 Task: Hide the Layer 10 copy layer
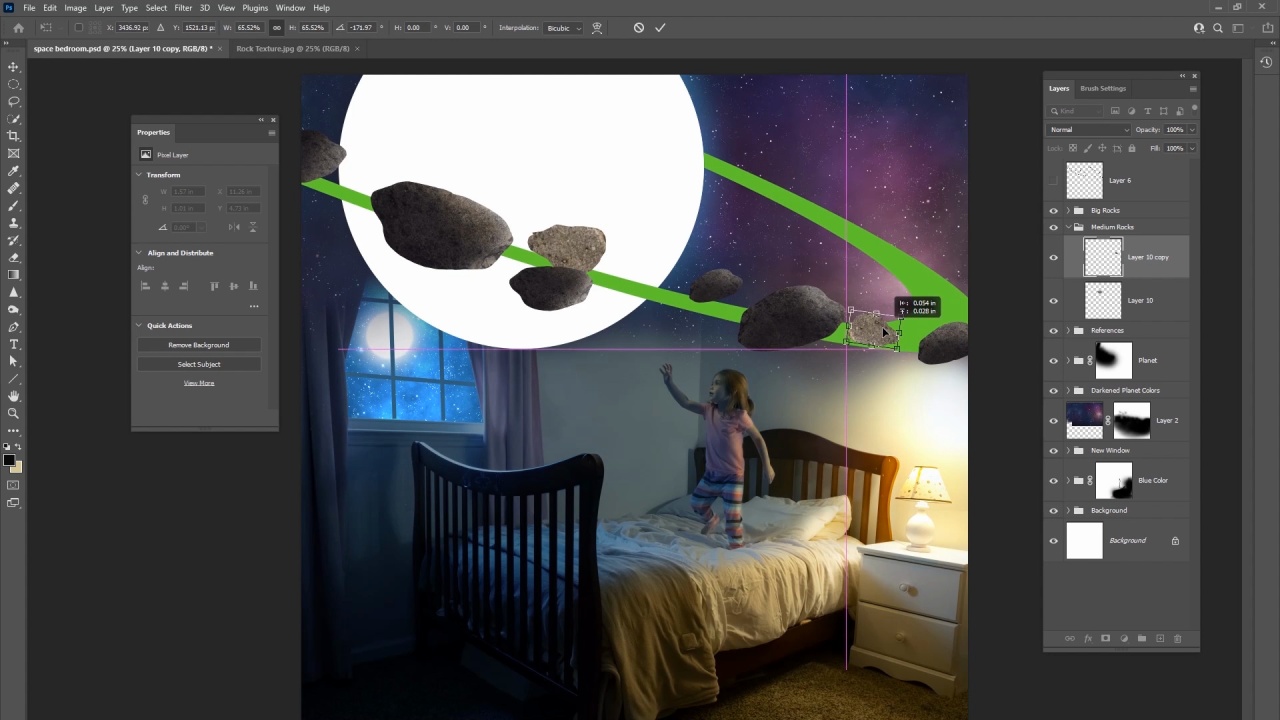1053,258
